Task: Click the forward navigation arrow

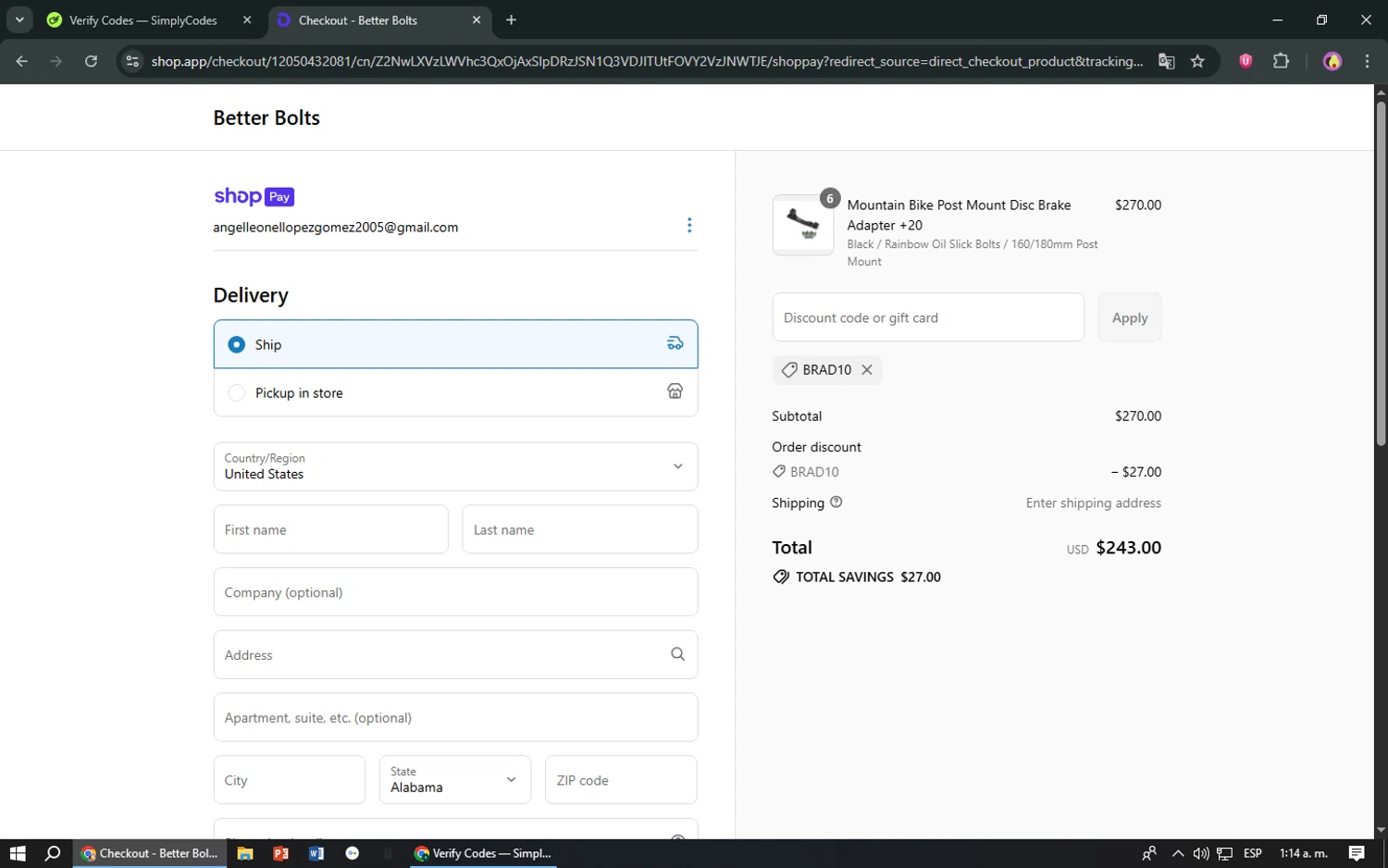Action: (56, 61)
